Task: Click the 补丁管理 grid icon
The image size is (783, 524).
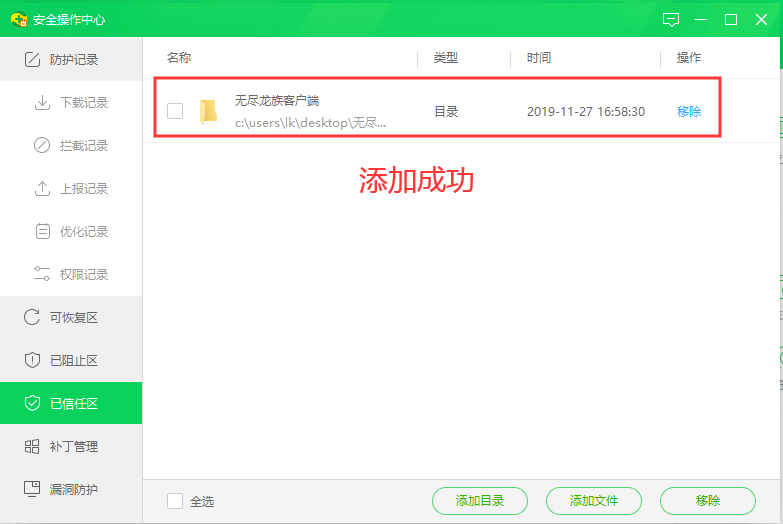Action: click(x=32, y=446)
